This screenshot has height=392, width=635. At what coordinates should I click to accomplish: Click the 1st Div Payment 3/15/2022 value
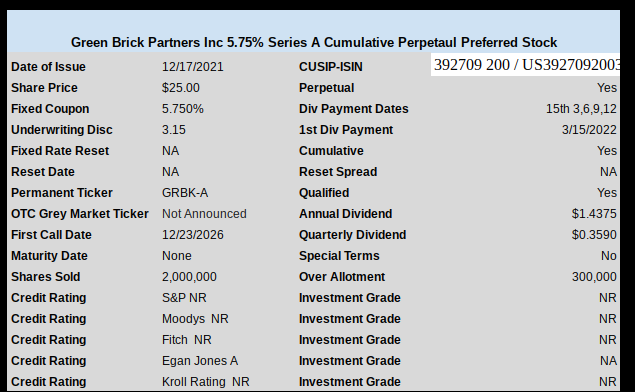tap(589, 130)
